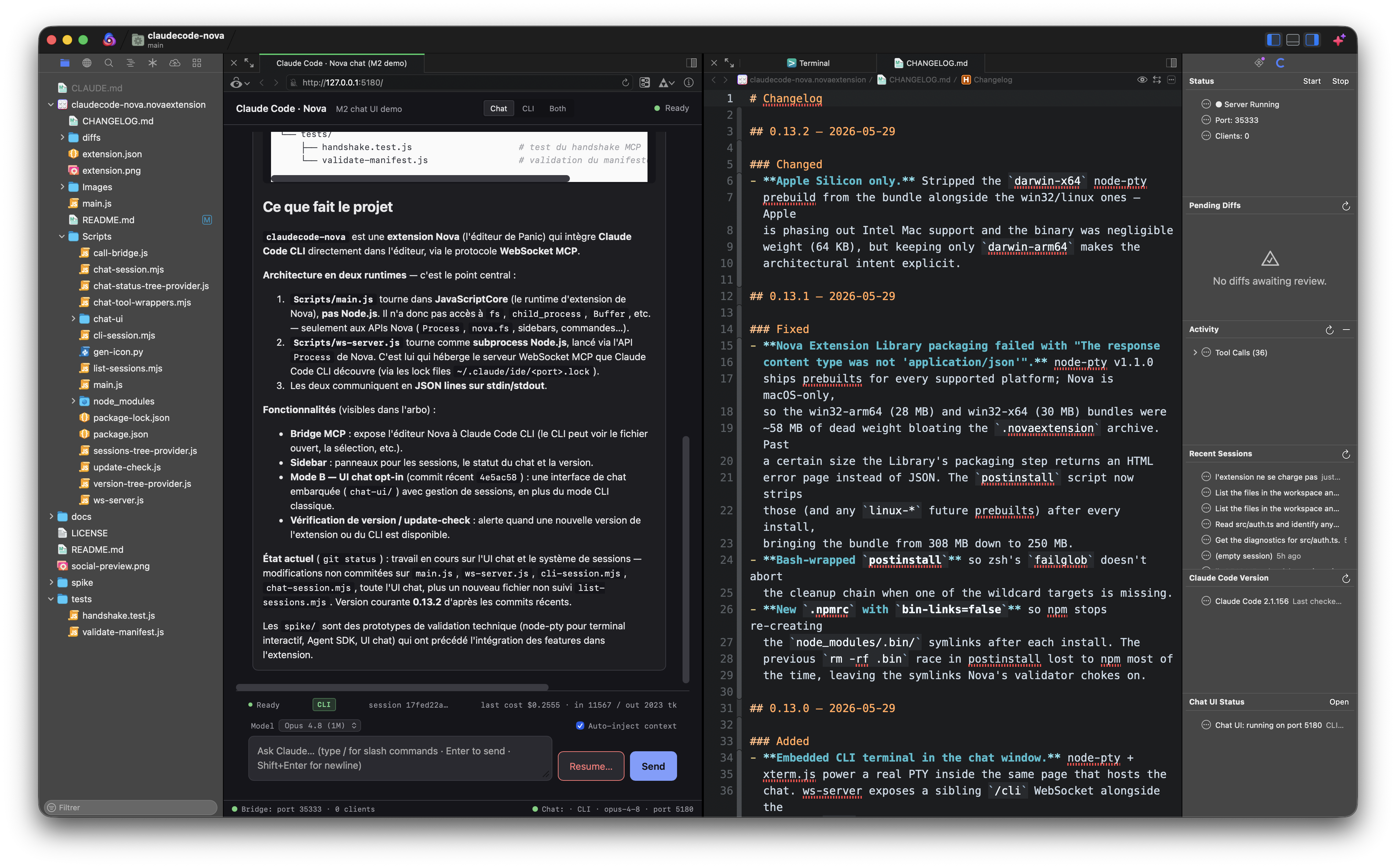Expand the Images folder
Screen dimensions: 1396x868
tap(62, 186)
